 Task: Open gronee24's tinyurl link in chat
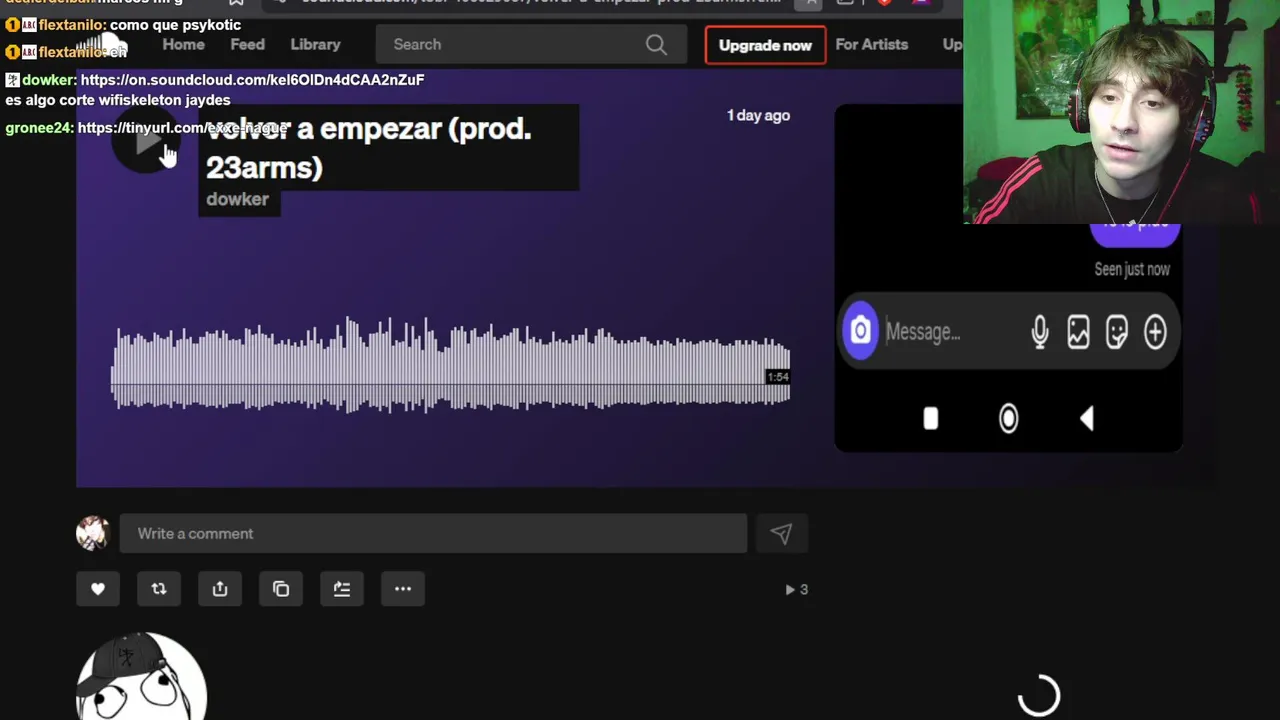tap(183, 128)
